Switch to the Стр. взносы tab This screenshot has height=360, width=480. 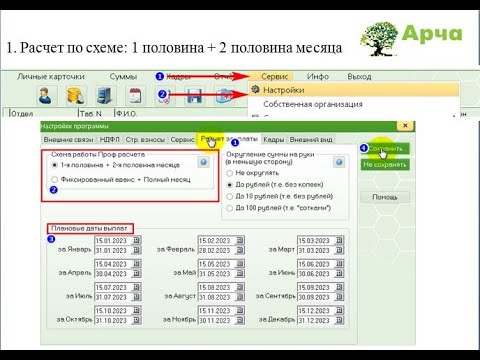click(x=145, y=139)
